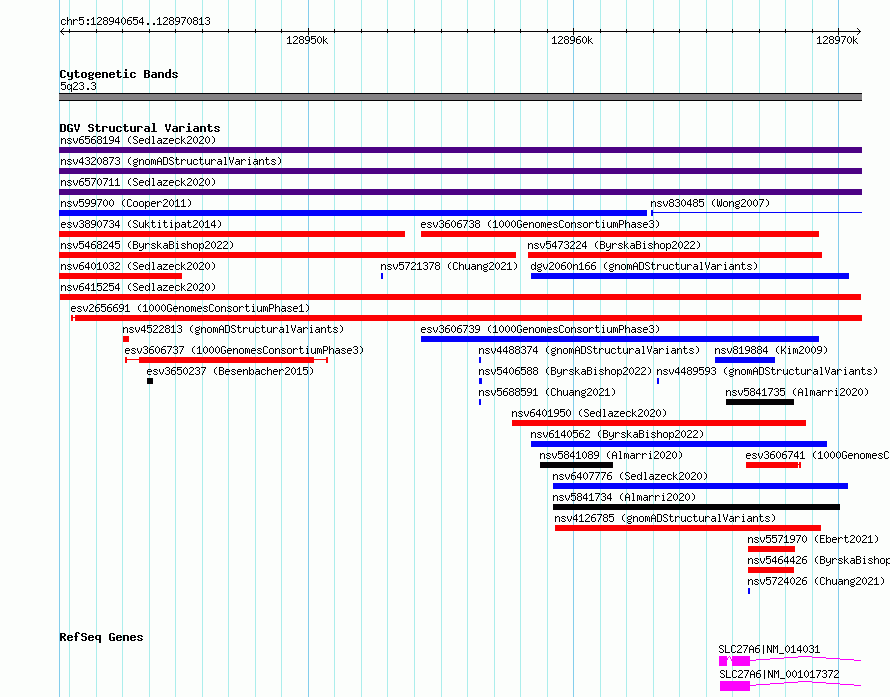The width and height of the screenshot is (890, 697).
Task: Click the purple bar under nsv6570711
Action: [460, 192]
